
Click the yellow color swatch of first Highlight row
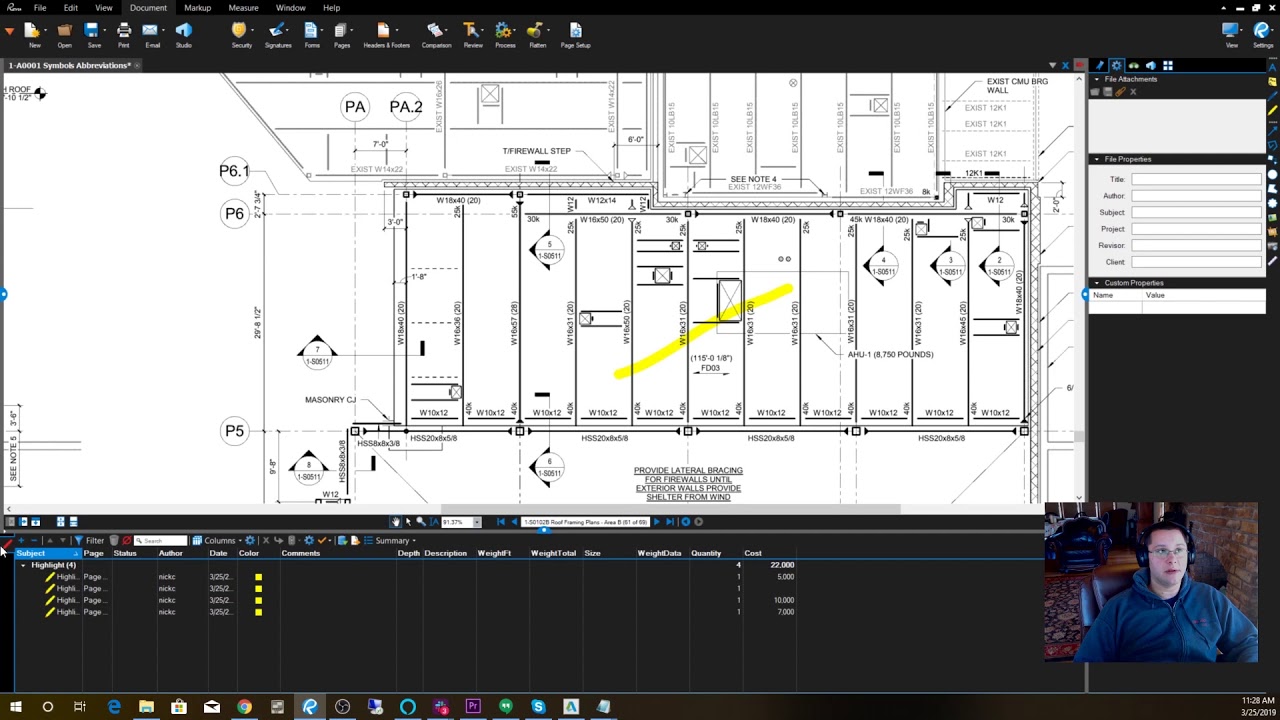(x=258, y=577)
